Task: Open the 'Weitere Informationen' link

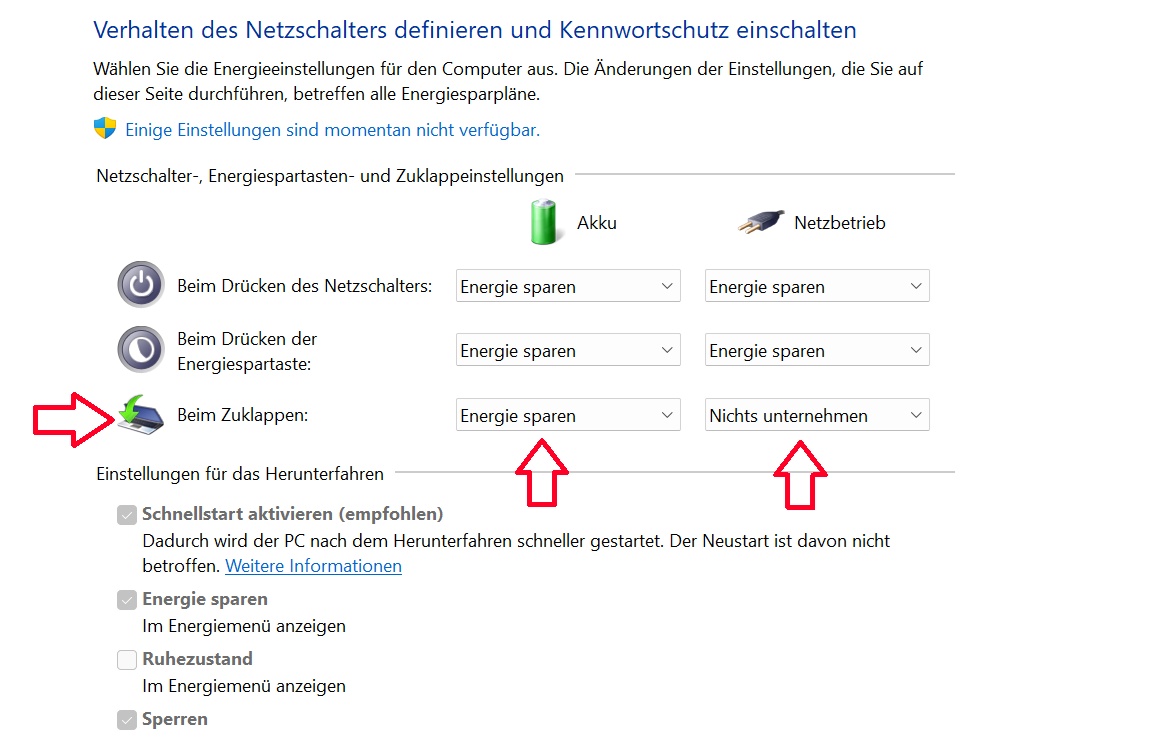Action: pyautogui.click(x=313, y=566)
